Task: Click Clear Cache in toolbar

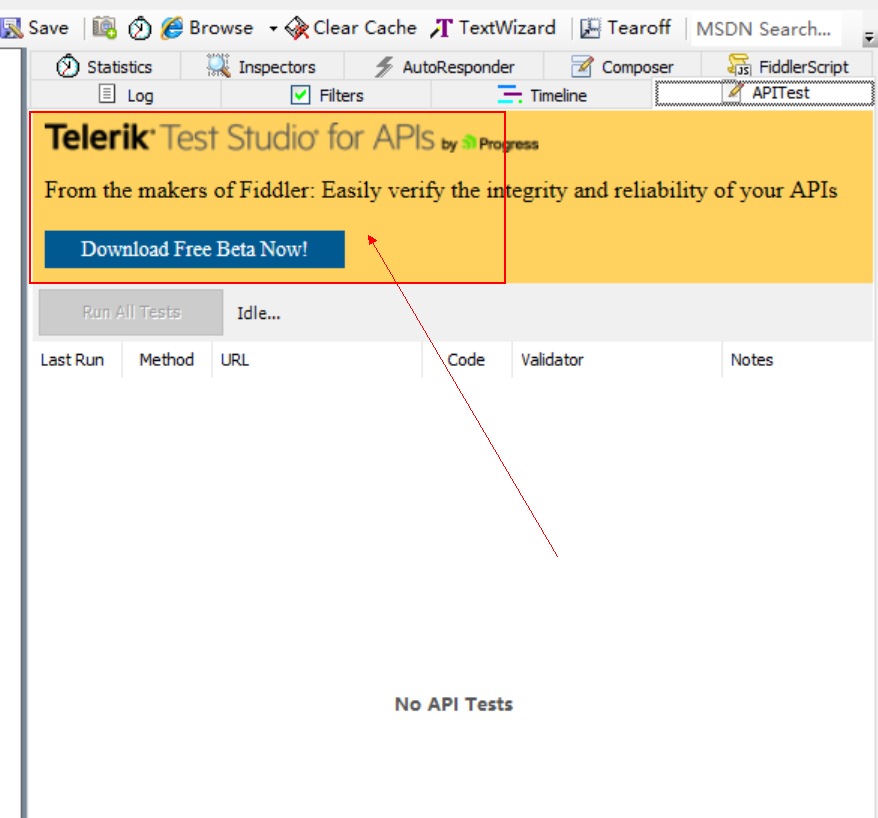Action: (x=351, y=27)
